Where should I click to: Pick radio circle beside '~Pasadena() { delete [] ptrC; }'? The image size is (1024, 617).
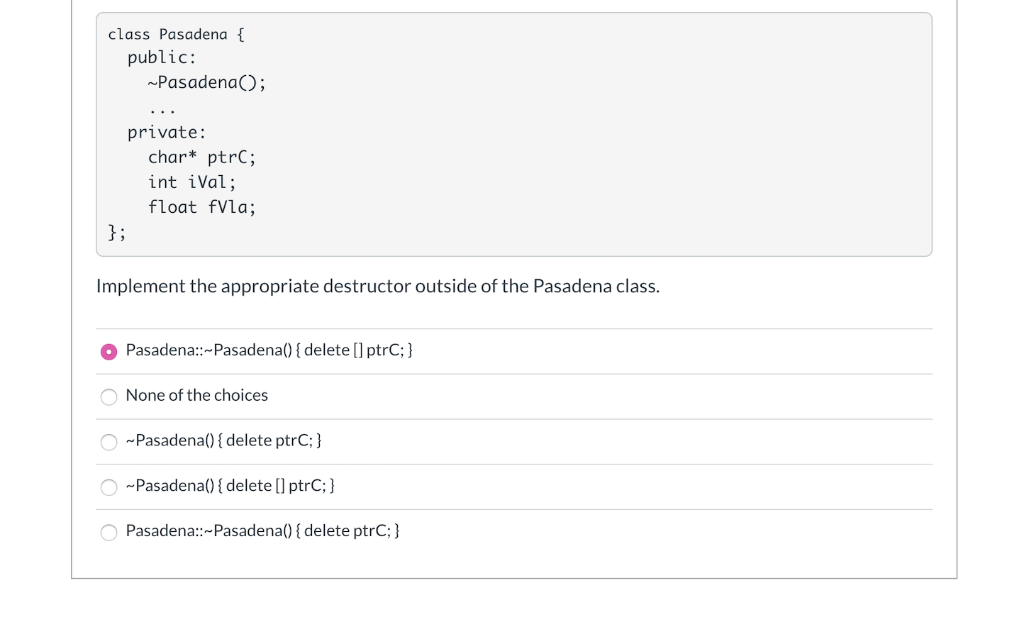109,487
